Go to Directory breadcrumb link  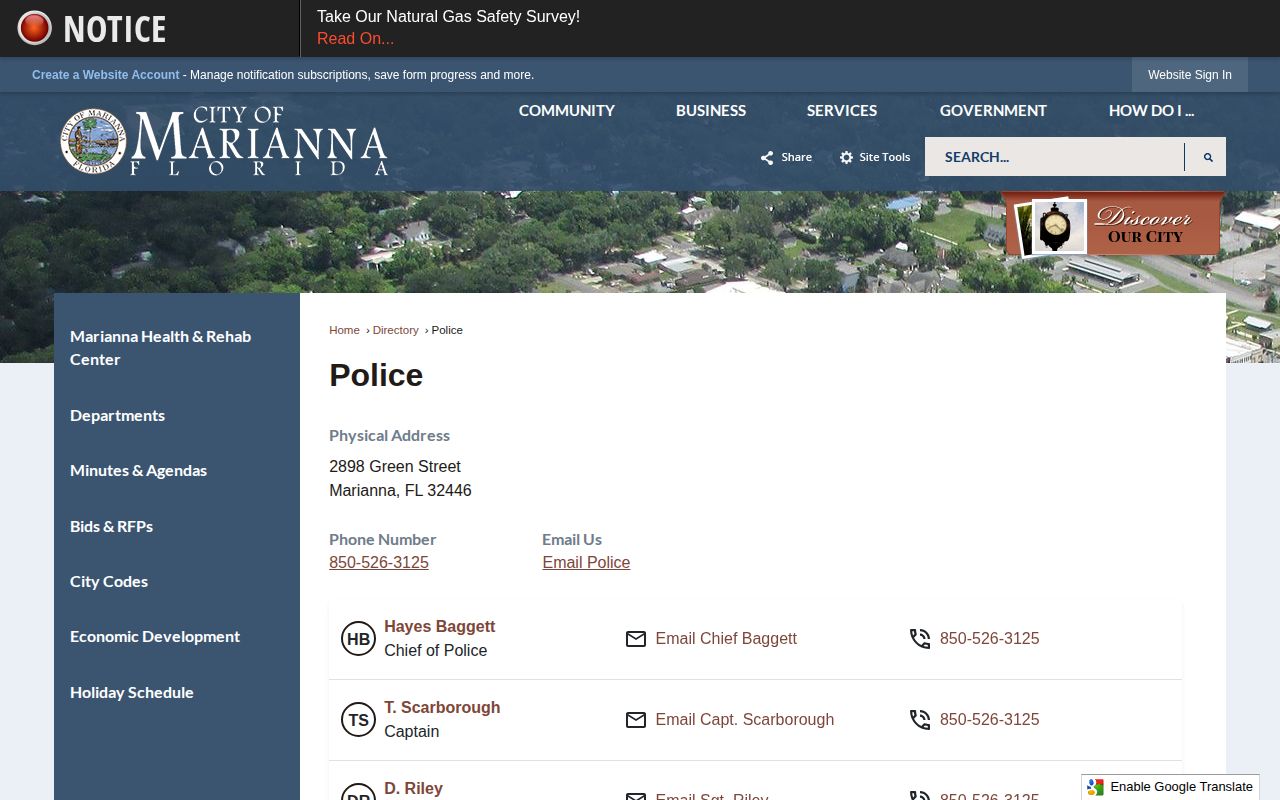pos(396,330)
